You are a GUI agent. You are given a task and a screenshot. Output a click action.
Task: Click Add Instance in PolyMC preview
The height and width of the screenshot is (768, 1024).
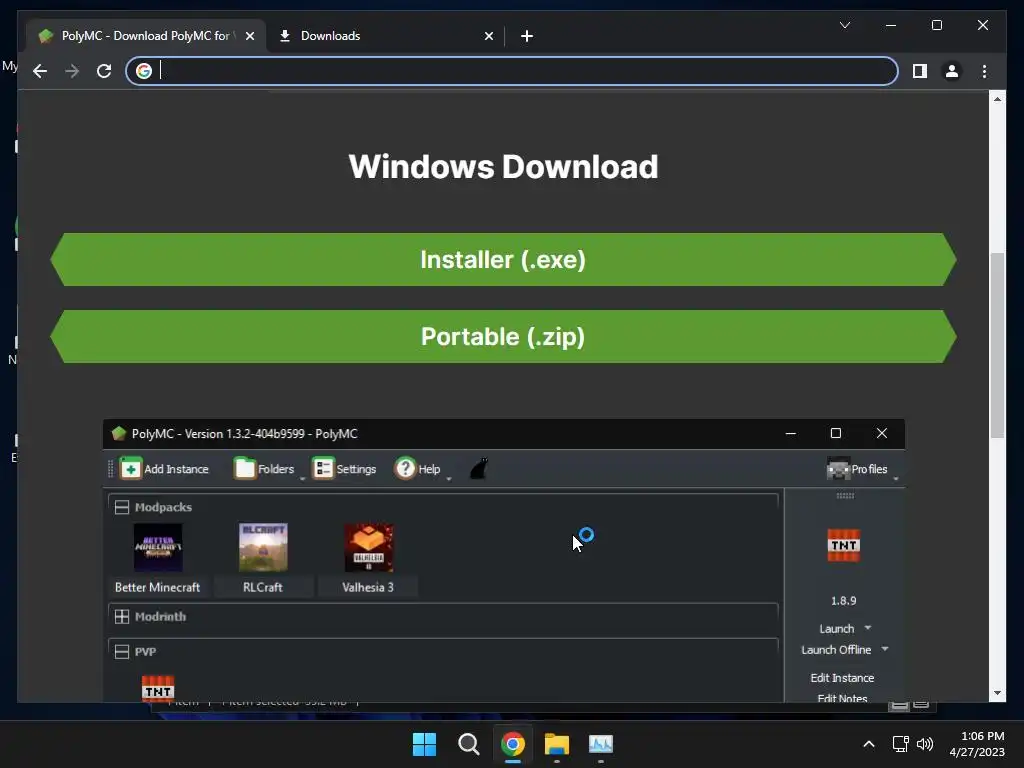coord(165,469)
